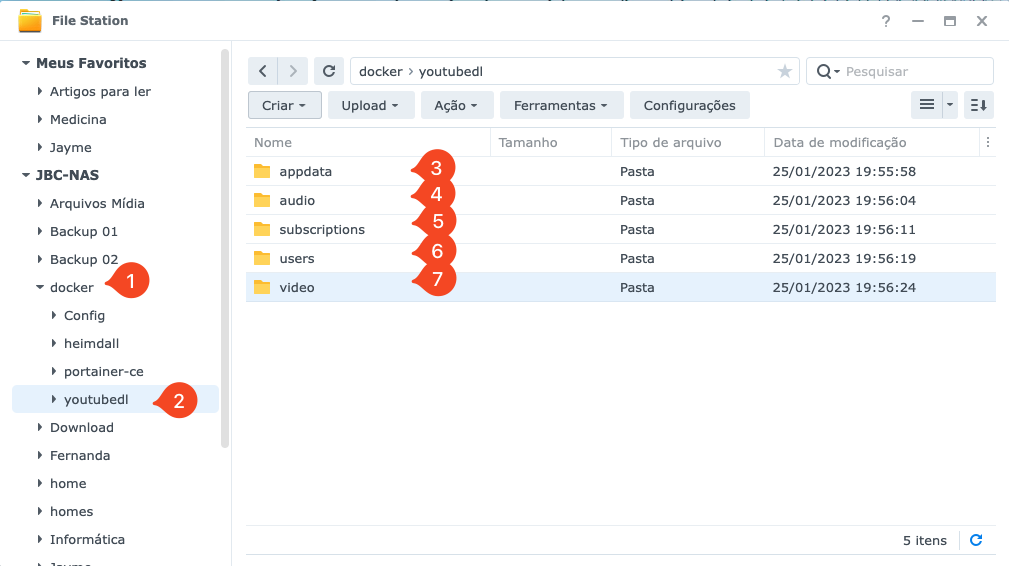Click the sort order icon

point(979,105)
